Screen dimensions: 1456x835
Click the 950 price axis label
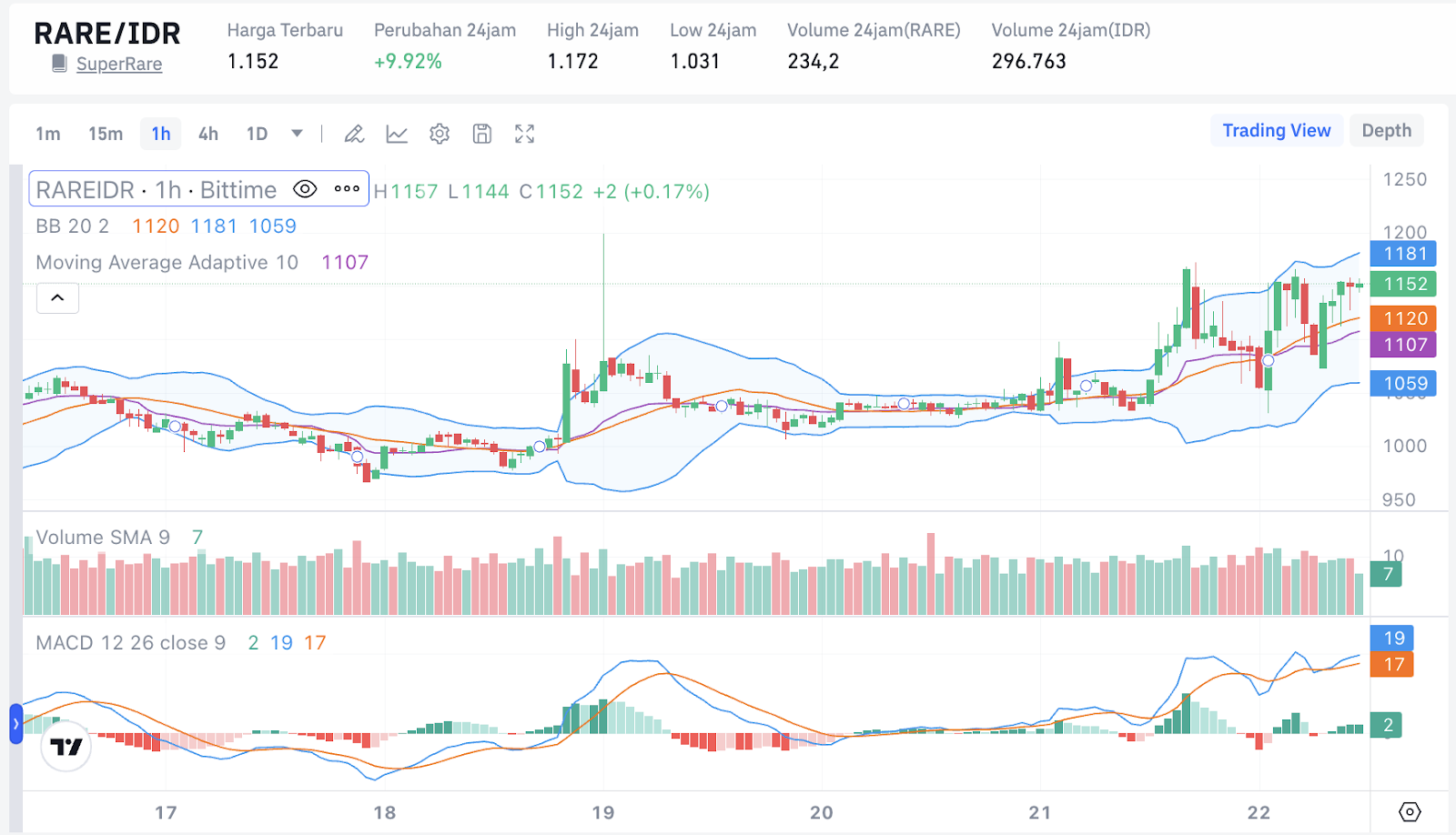[x=1399, y=499]
